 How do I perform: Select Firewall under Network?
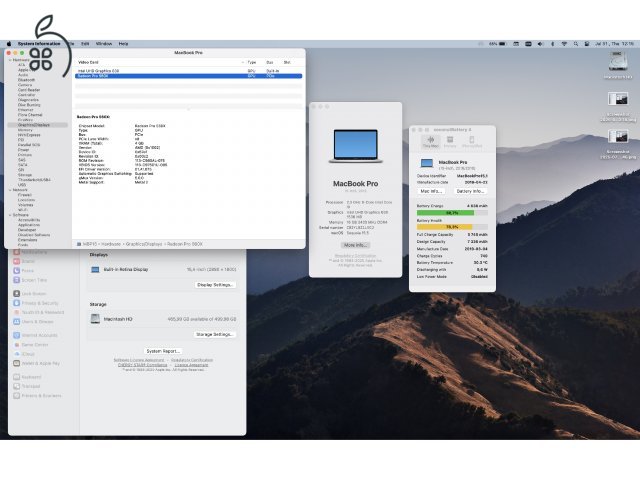25,195
